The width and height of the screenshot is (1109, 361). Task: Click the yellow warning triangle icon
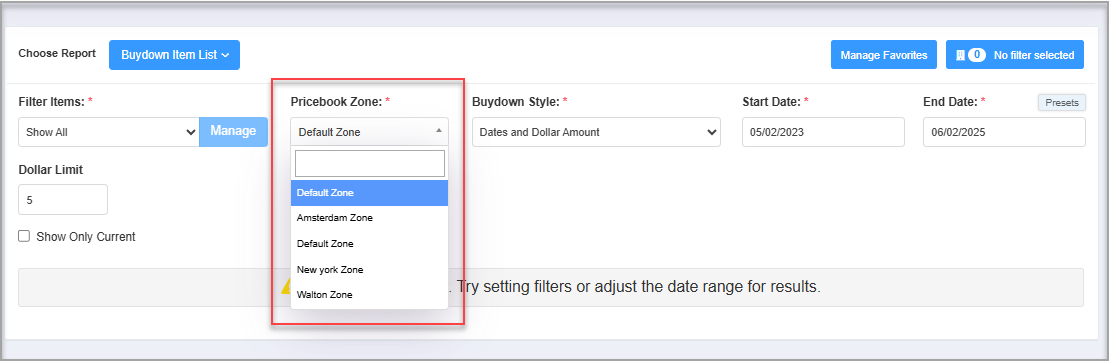point(285,287)
